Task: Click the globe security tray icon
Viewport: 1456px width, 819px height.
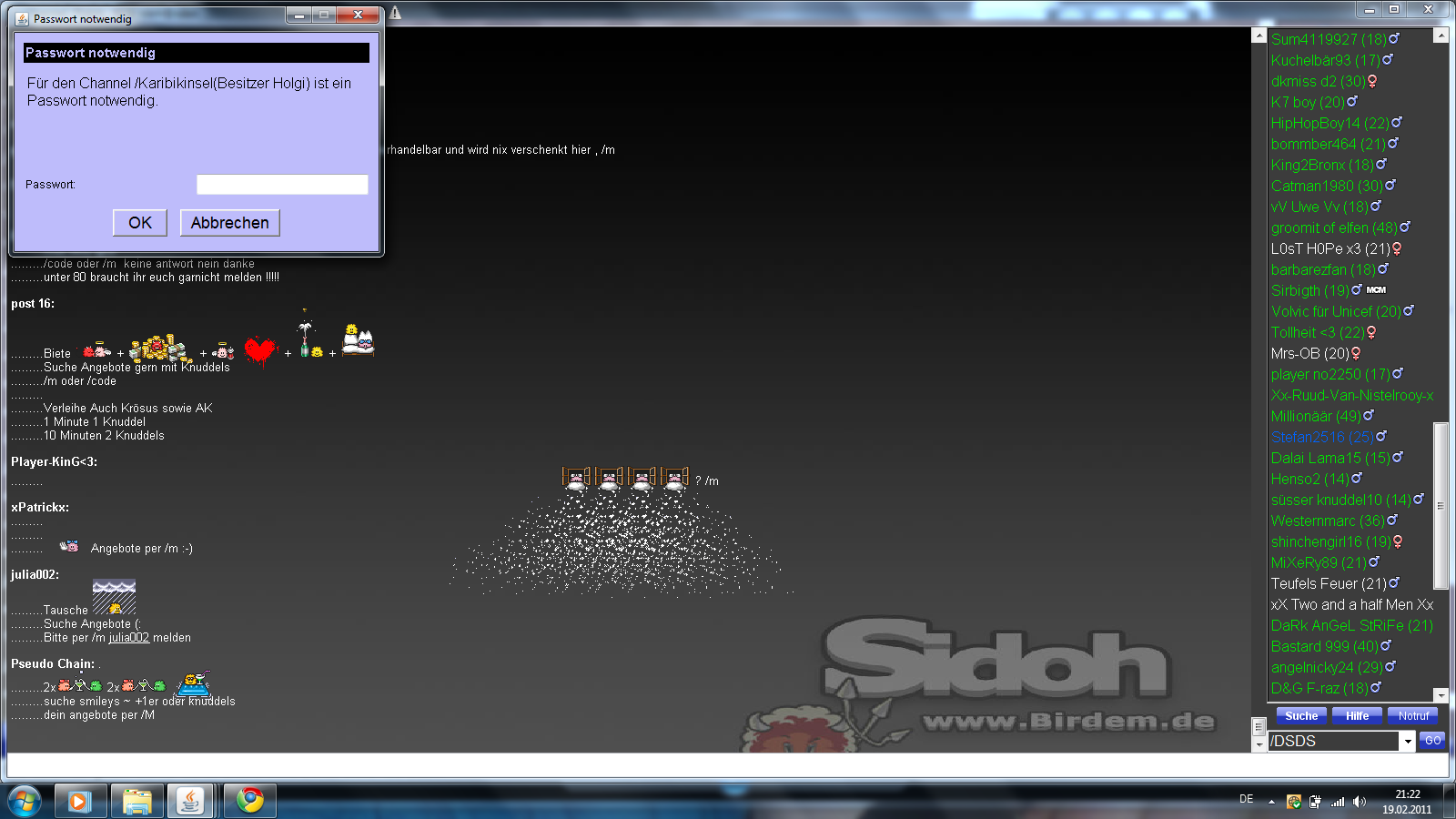Action: 1293,802
